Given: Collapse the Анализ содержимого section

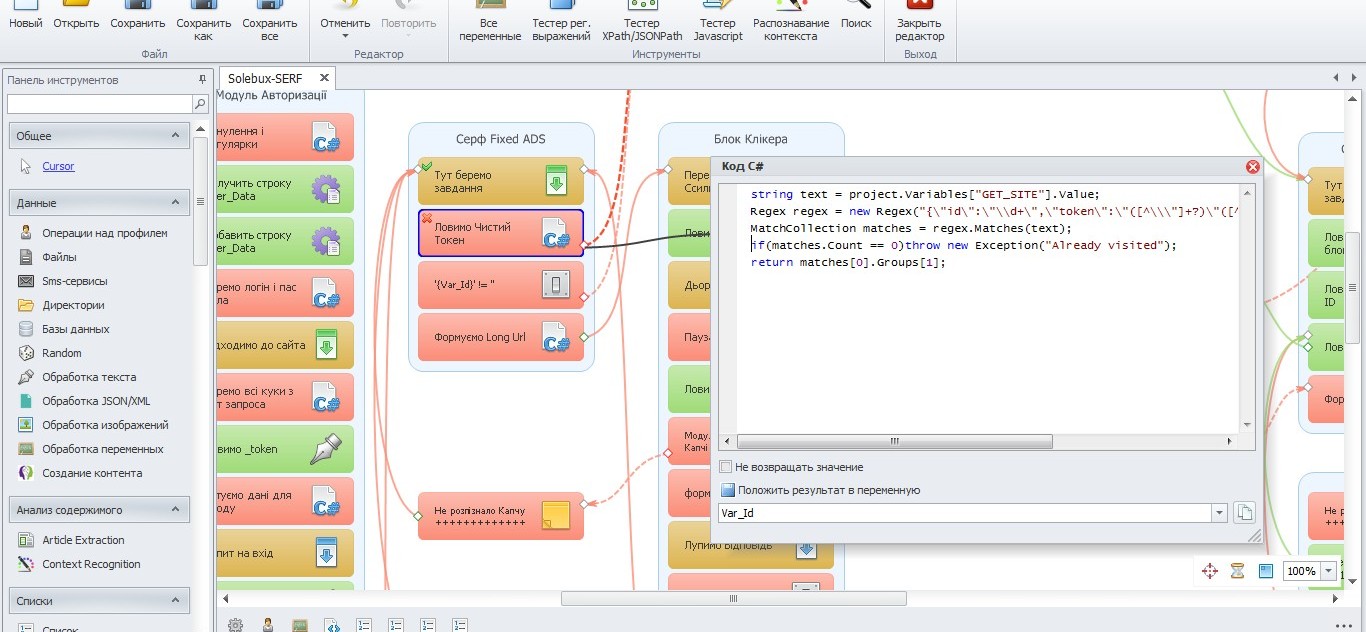Looking at the screenshot, I should [x=175, y=510].
